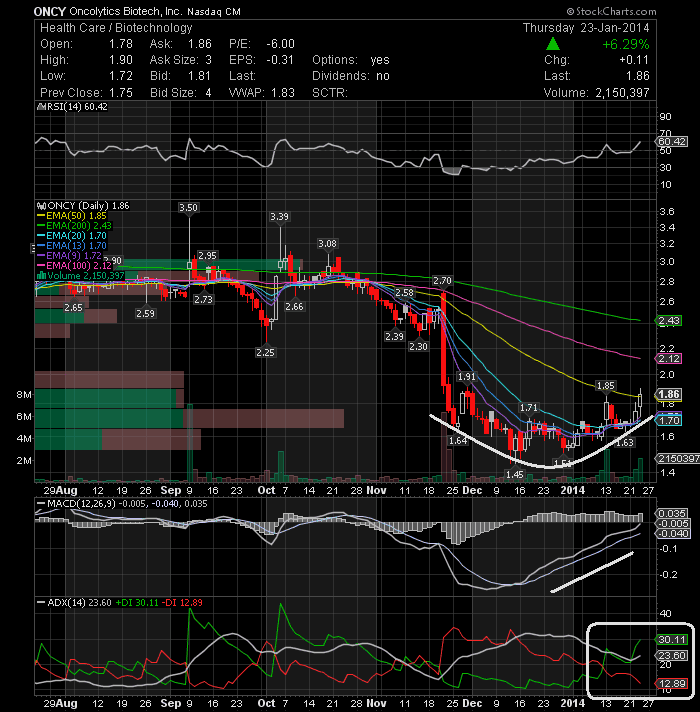Click the volume bars icon in the legend

pos(41,276)
